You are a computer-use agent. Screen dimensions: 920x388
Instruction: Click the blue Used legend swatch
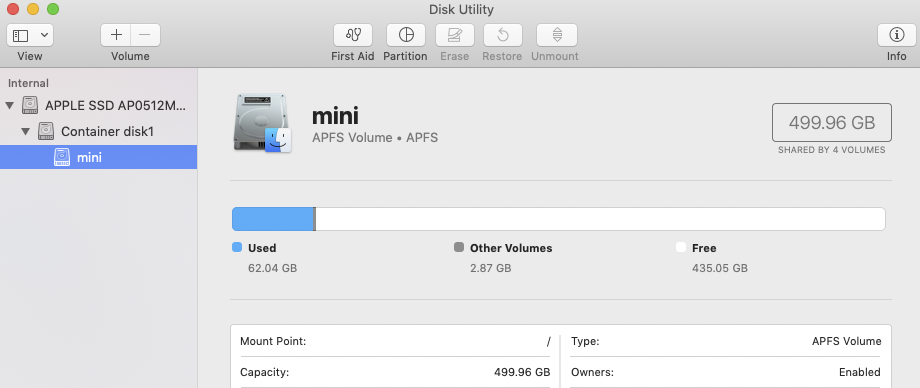237,248
